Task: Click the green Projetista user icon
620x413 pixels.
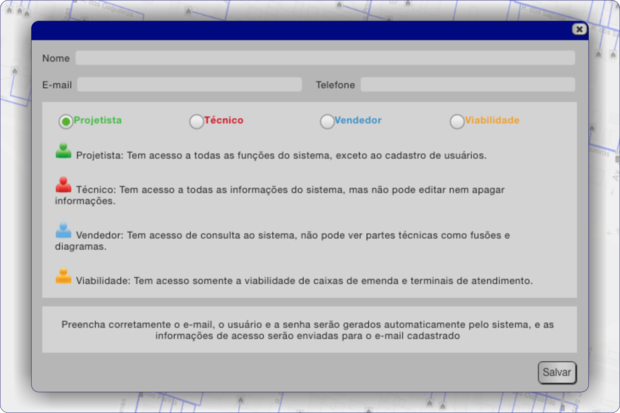Action: tap(64, 152)
